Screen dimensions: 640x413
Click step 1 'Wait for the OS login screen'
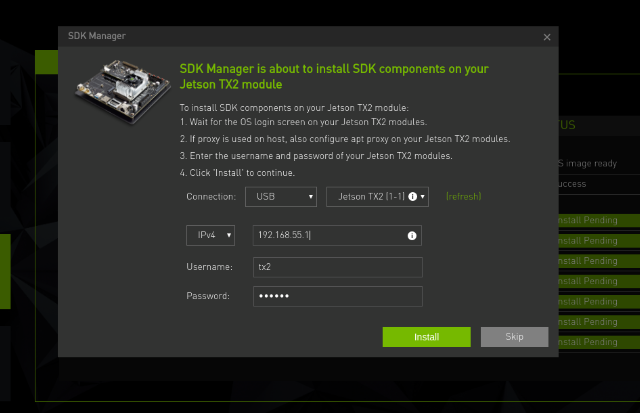(x=303, y=122)
